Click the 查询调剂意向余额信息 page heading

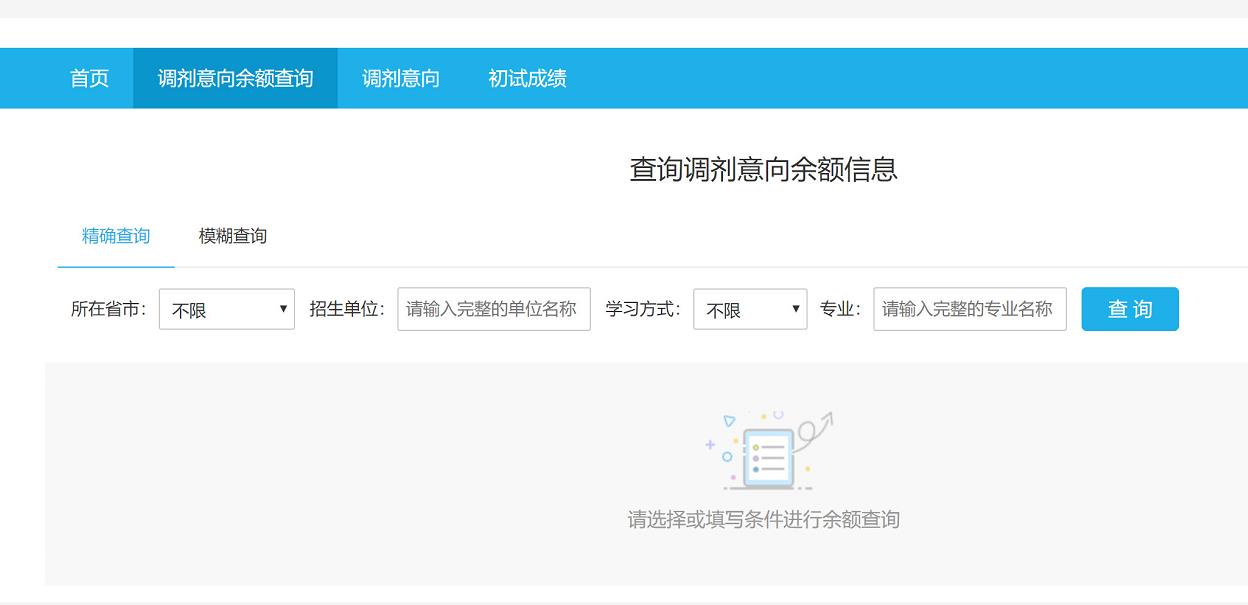tap(763, 169)
